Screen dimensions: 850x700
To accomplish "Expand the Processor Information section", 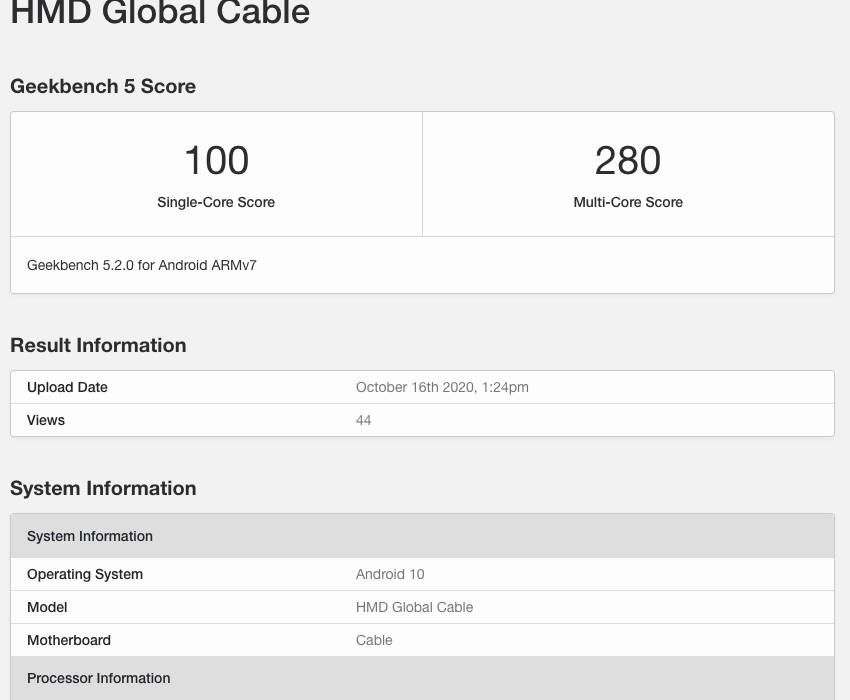I will (x=98, y=678).
